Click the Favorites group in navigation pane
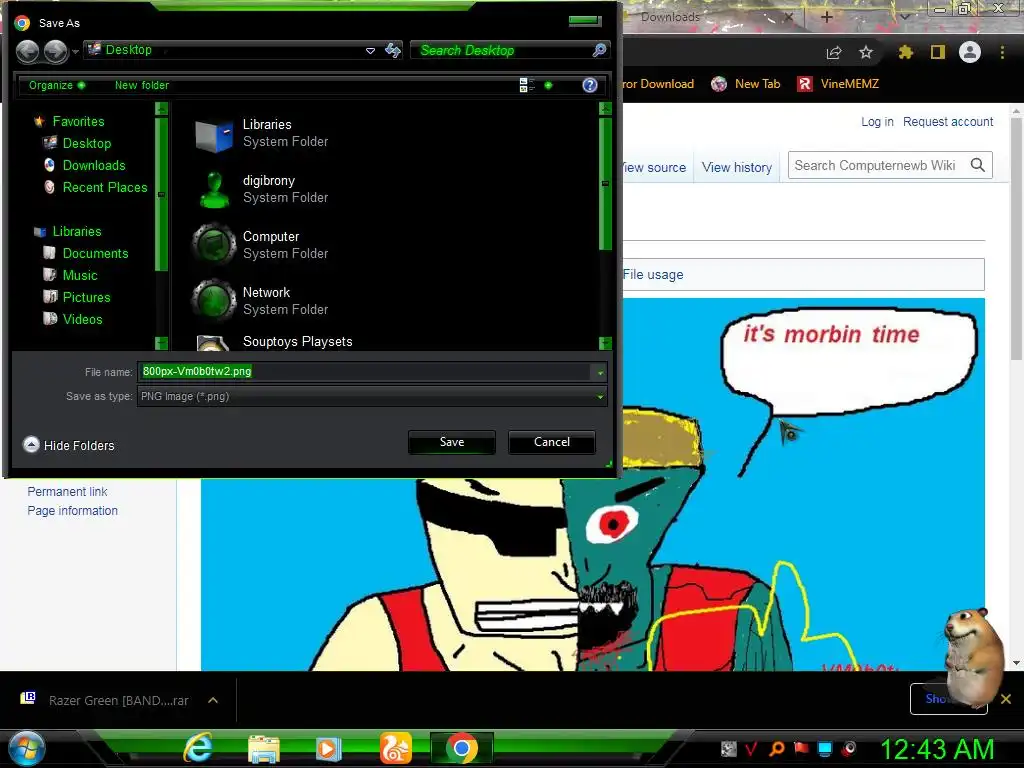This screenshot has width=1024, height=768. [78, 121]
